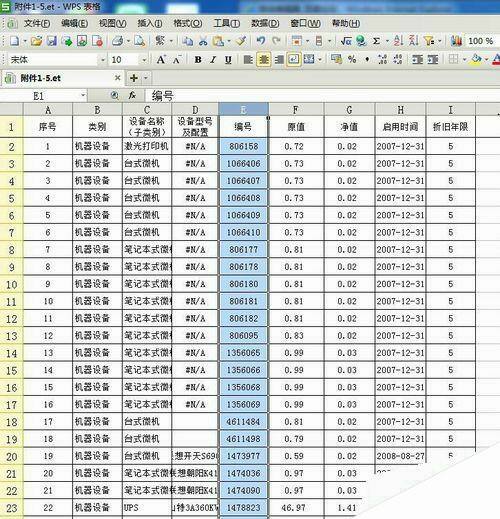Expand the AutoSum dropdown arrow

pyautogui.click(x=387, y=41)
